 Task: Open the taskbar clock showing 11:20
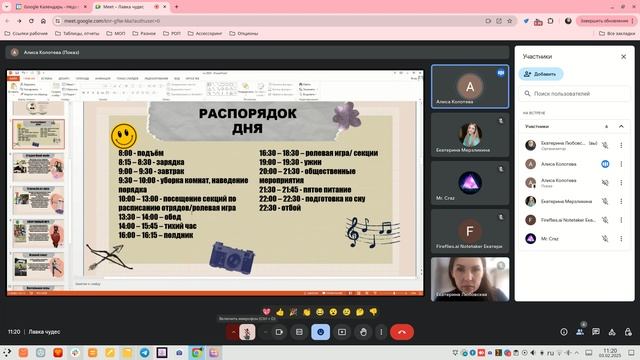click(x=610, y=353)
